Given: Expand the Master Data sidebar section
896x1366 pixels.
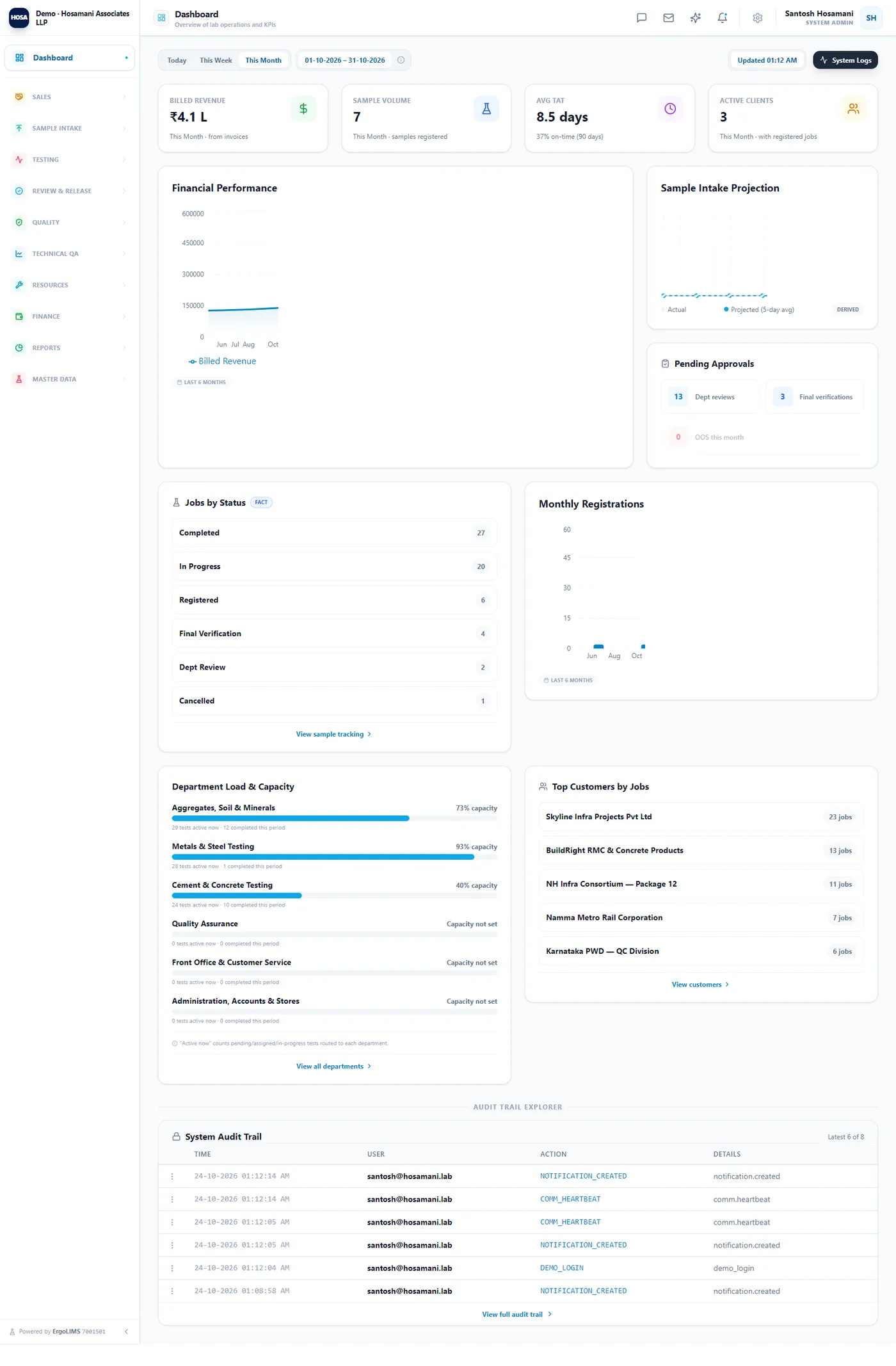Looking at the screenshot, I should 70,380.
